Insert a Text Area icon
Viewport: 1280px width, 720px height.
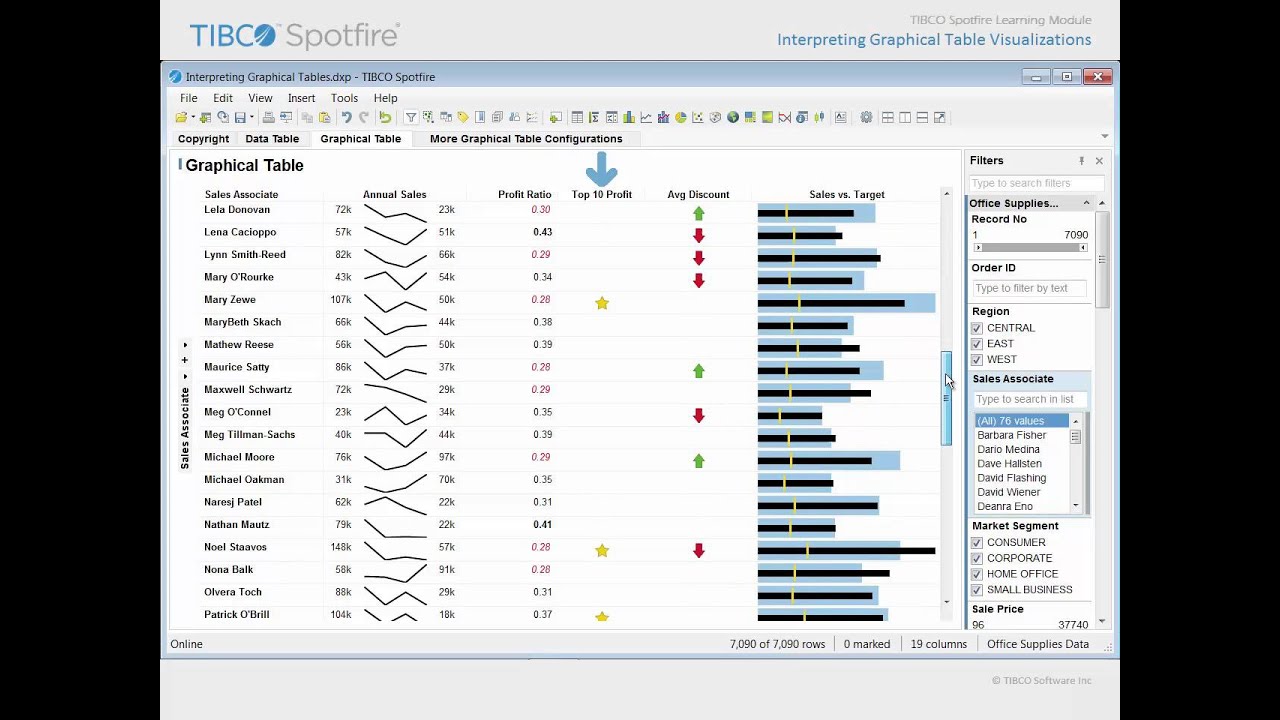pyautogui.click(x=840, y=117)
